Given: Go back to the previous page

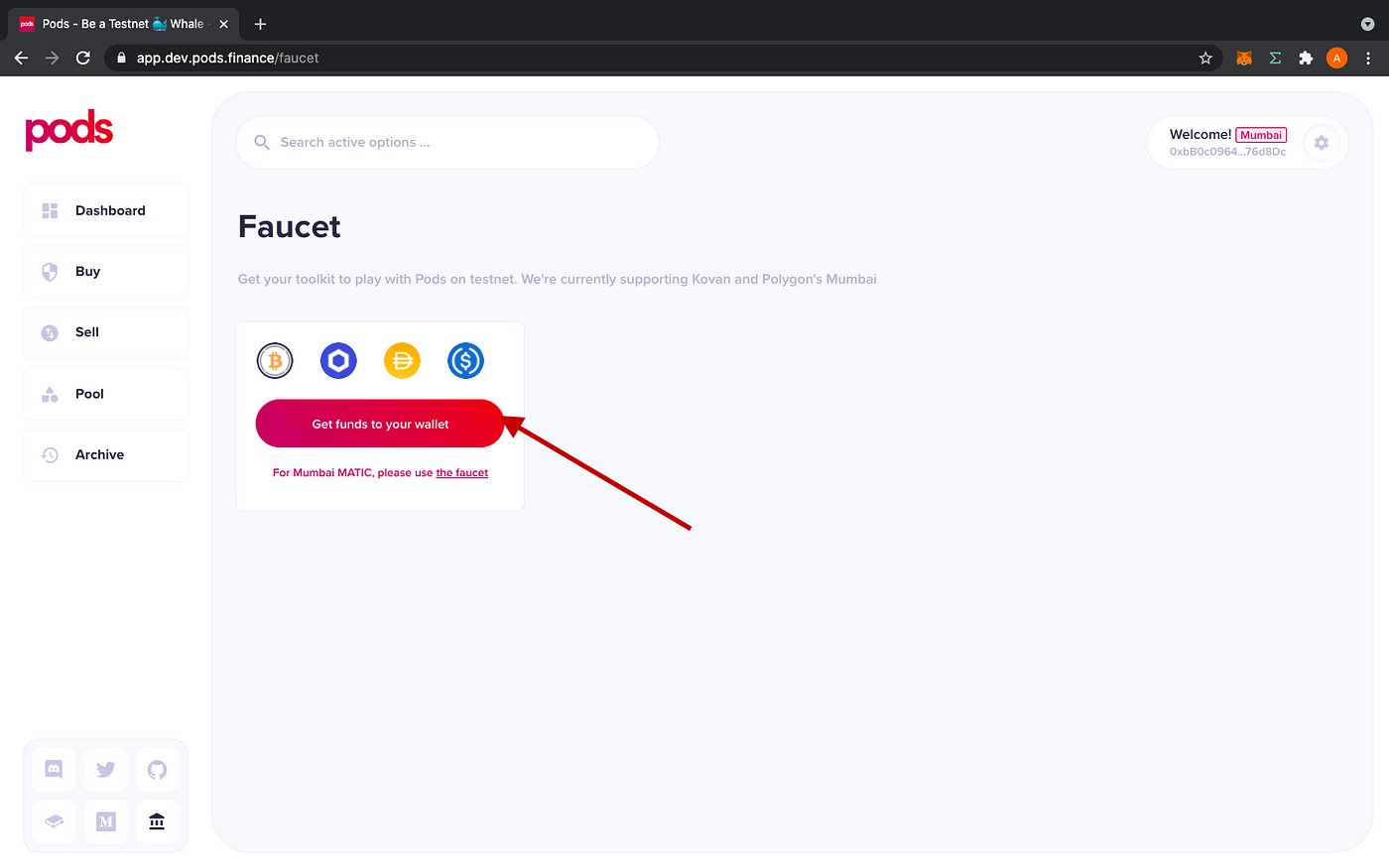Looking at the screenshot, I should coord(21,58).
